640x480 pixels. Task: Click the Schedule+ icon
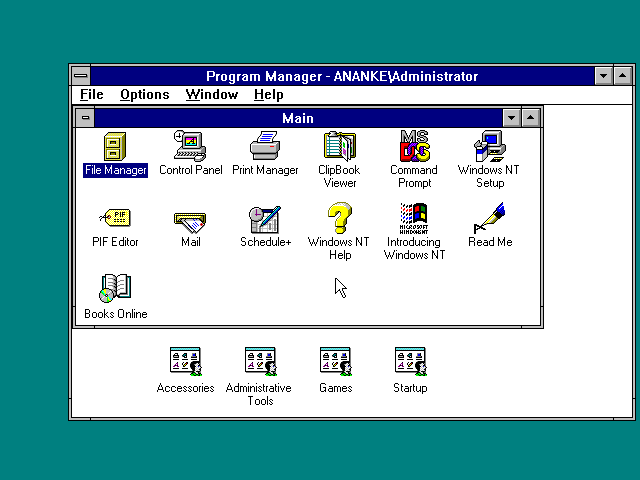click(265, 218)
